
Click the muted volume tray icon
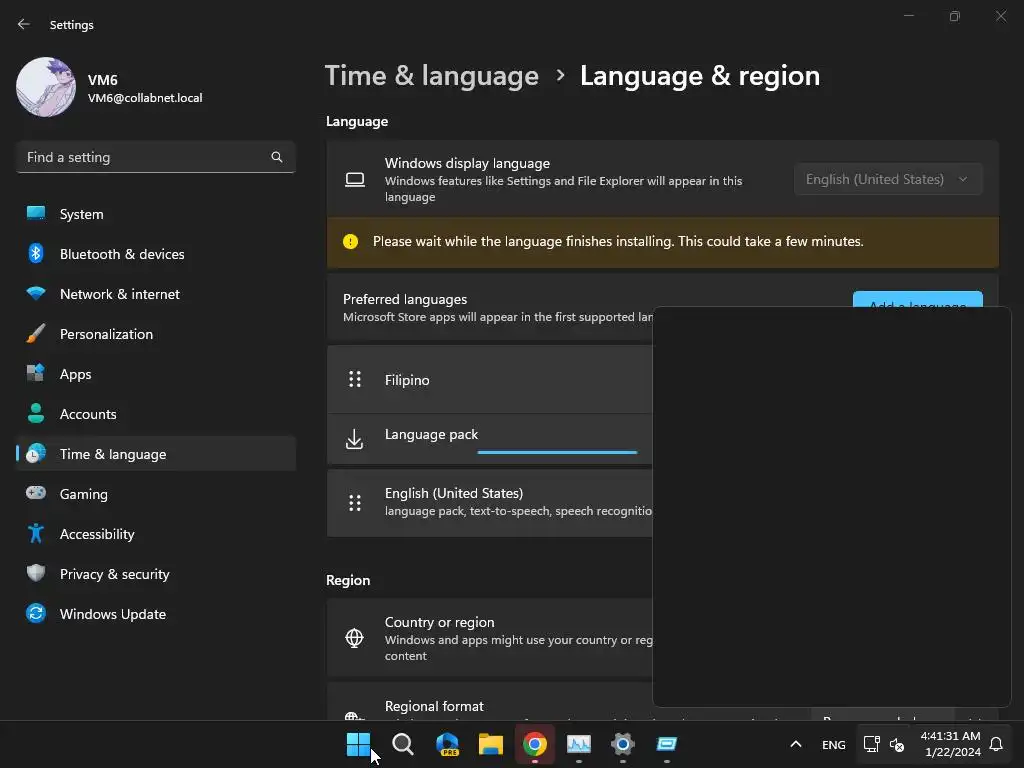click(x=897, y=744)
